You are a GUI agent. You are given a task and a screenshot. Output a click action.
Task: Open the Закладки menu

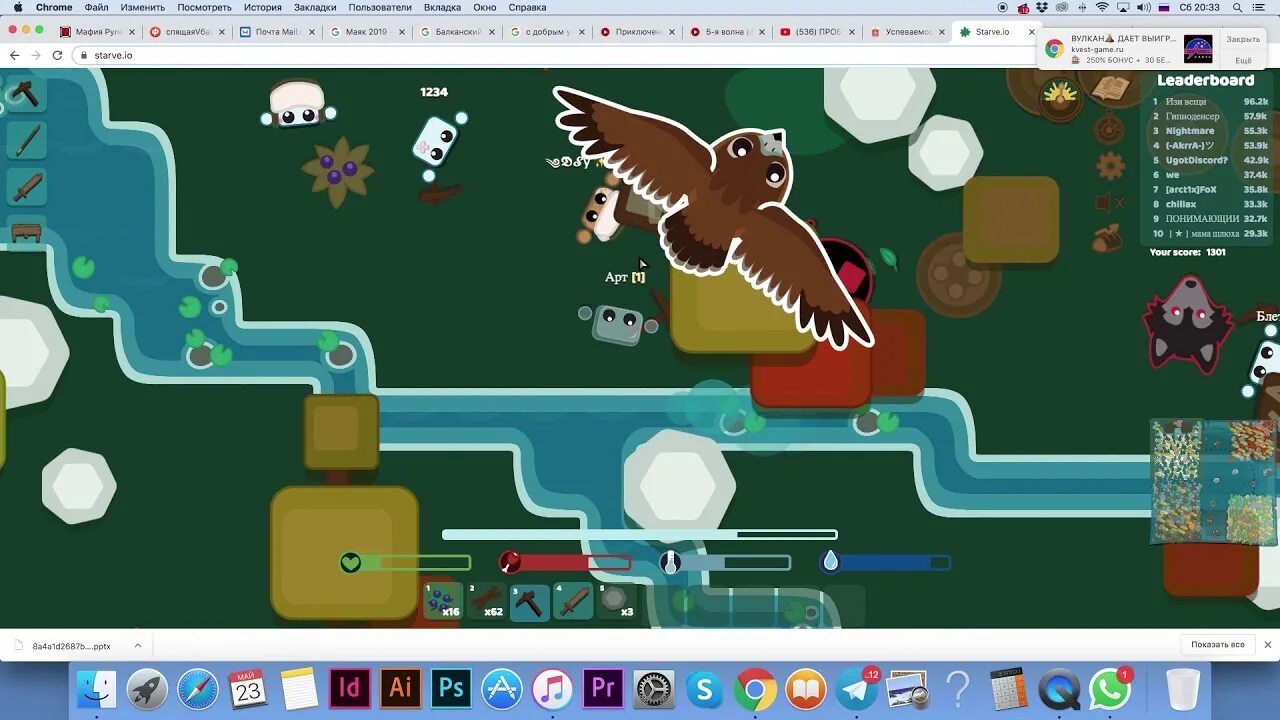tap(315, 7)
